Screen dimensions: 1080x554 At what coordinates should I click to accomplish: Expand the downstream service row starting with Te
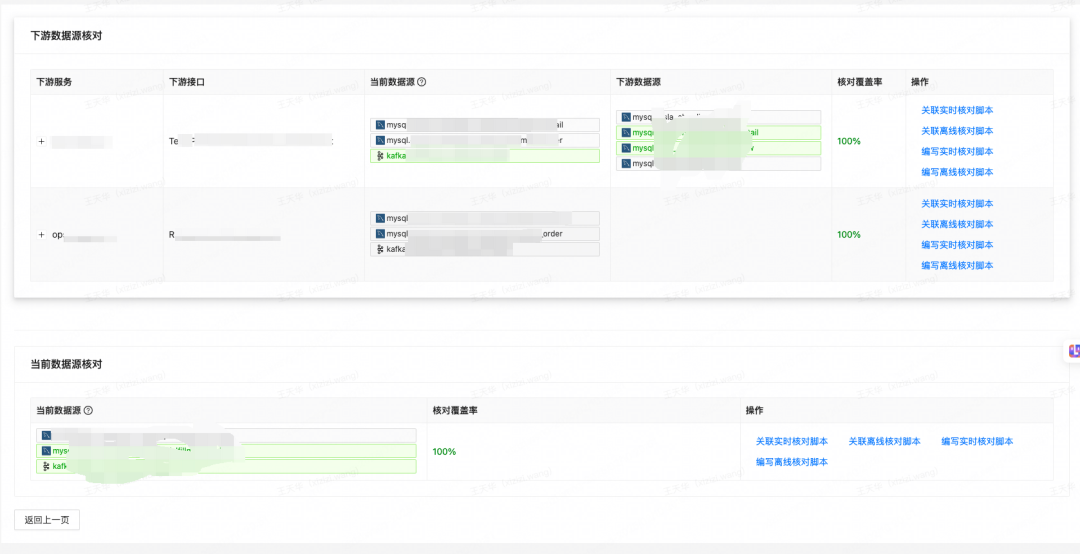[41, 141]
